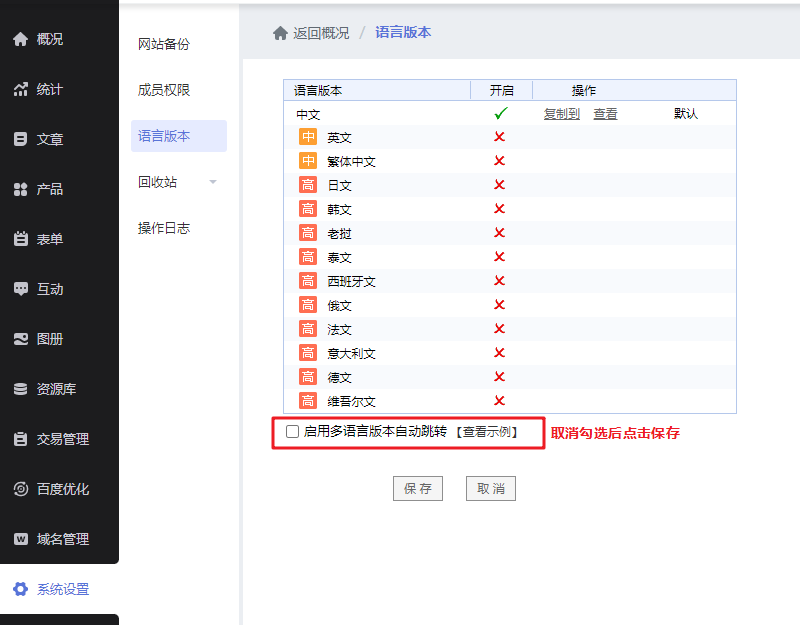Click the 互动 chat bubble icon
800x625 pixels.
(x=20, y=289)
